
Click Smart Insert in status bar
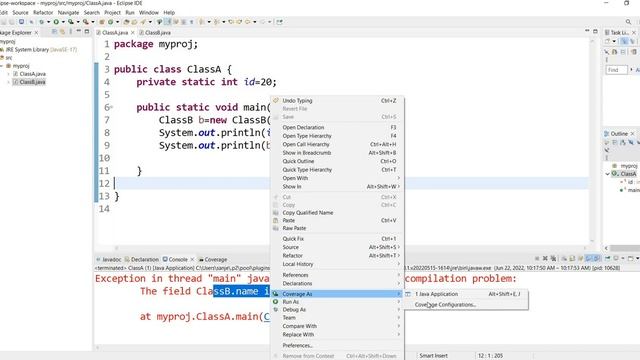click(x=433, y=356)
